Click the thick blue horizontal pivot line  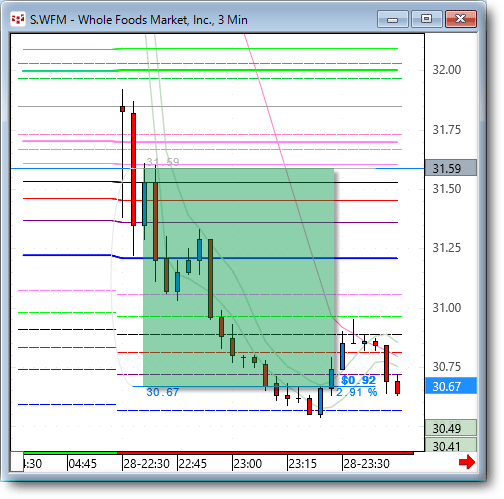[210, 257]
